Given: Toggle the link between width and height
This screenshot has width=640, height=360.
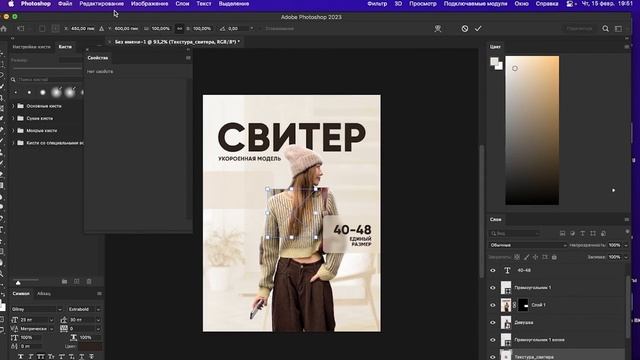Looking at the screenshot, I should 179,29.
